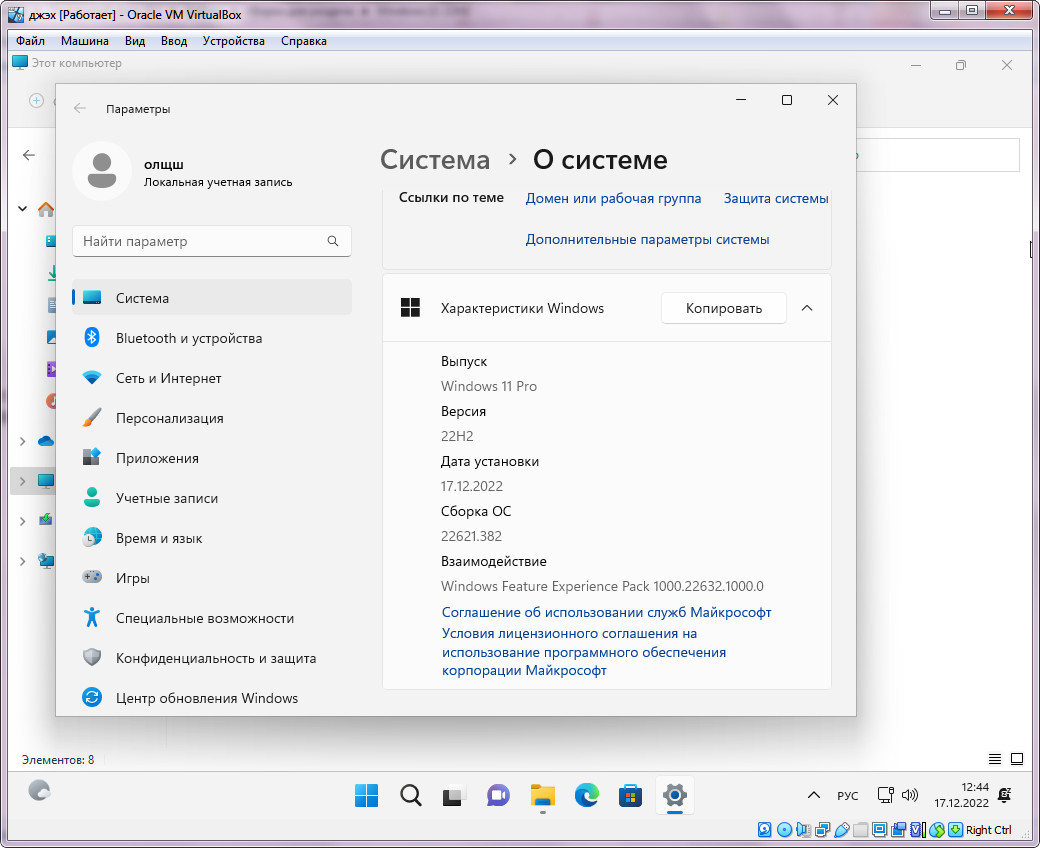Screen dimensions: 1040x848
Task: Focus the Найти параметр search field
Action: coord(212,241)
